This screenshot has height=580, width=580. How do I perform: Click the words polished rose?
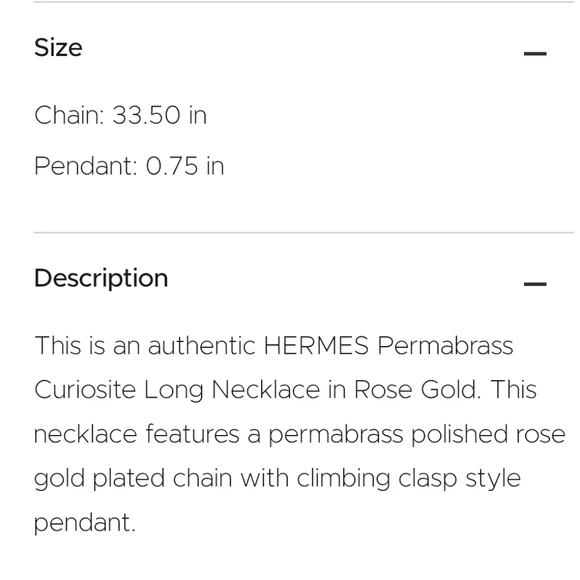[x=488, y=434]
